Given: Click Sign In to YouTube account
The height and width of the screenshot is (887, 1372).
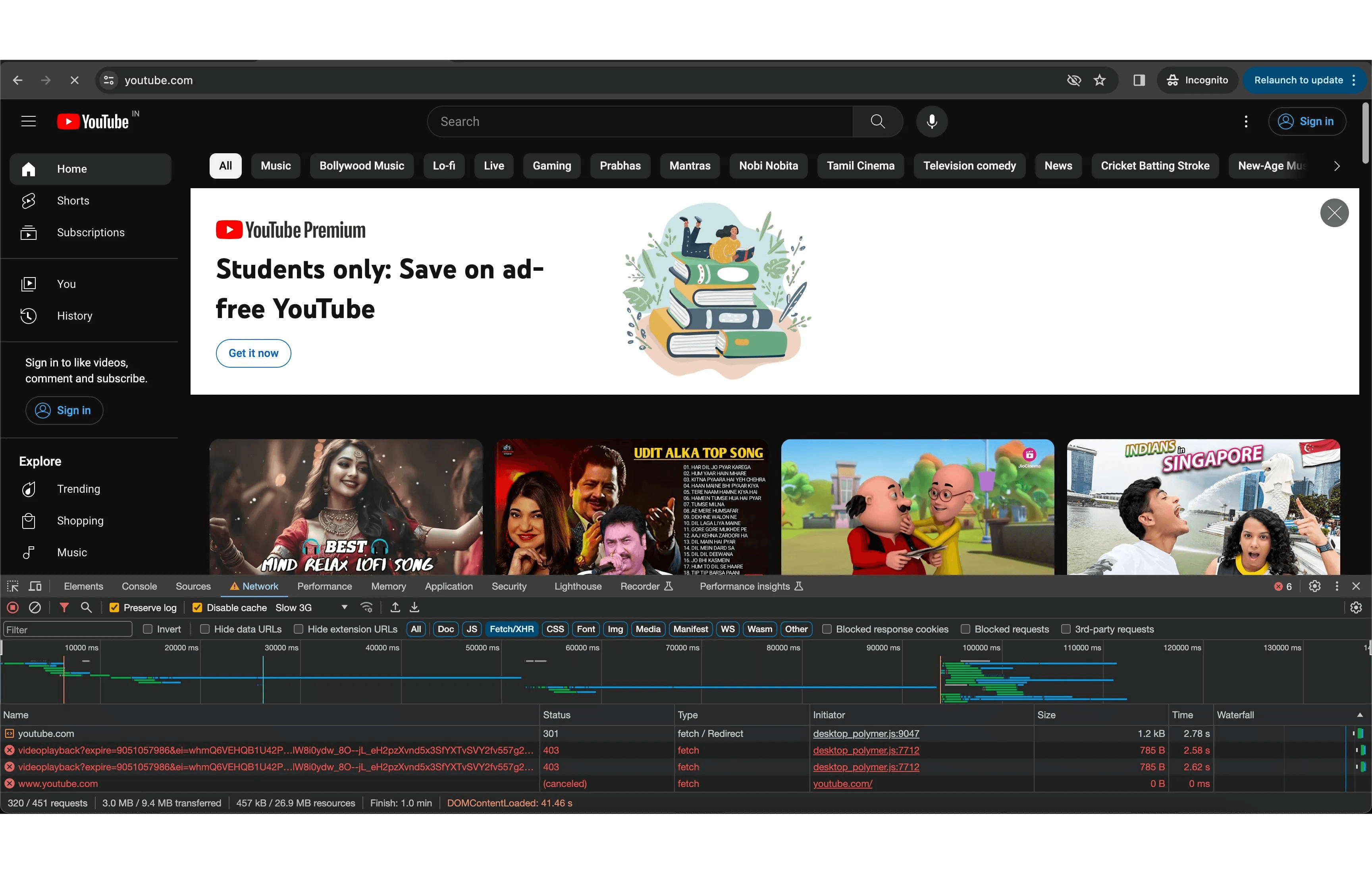Looking at the screenshot, I should point(1307,122).
